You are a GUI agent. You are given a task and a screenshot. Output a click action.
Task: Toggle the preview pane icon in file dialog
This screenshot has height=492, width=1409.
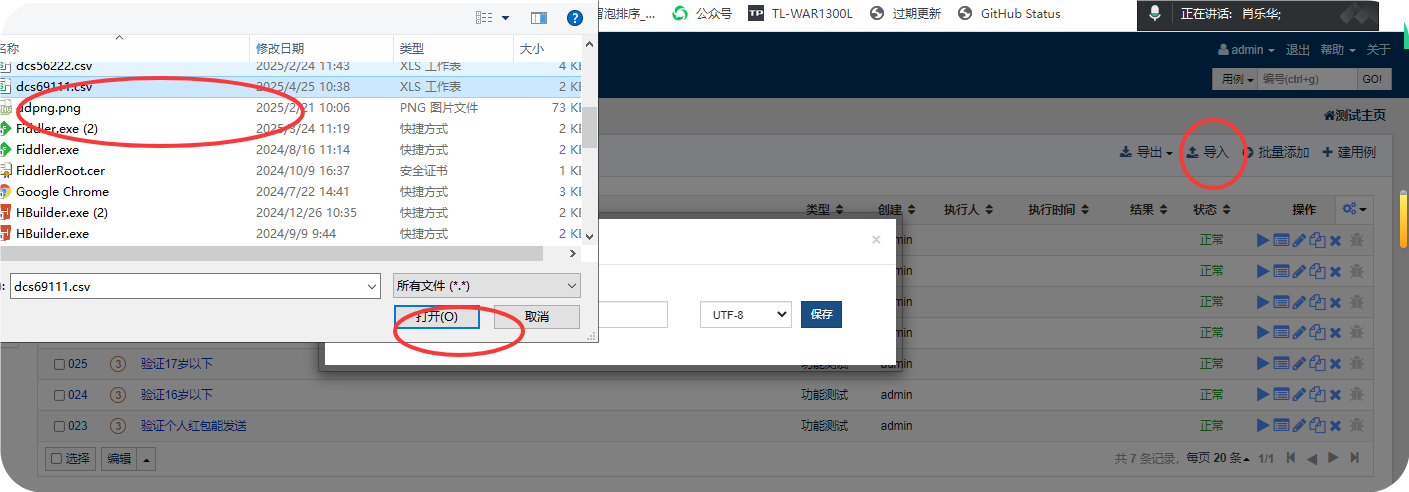point(539,18)
